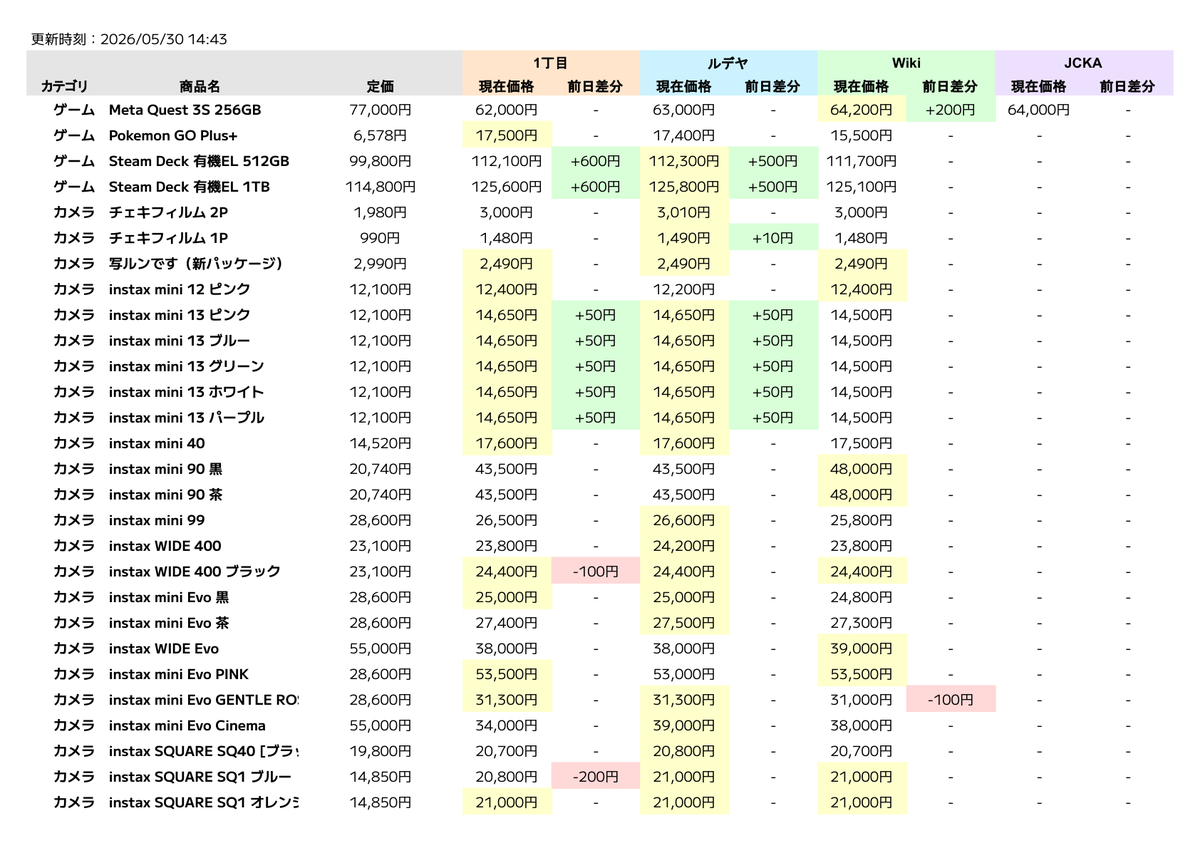1200x848 pixels.
Task: Select the ルデヤ shop column header
Action: [728, 62]
